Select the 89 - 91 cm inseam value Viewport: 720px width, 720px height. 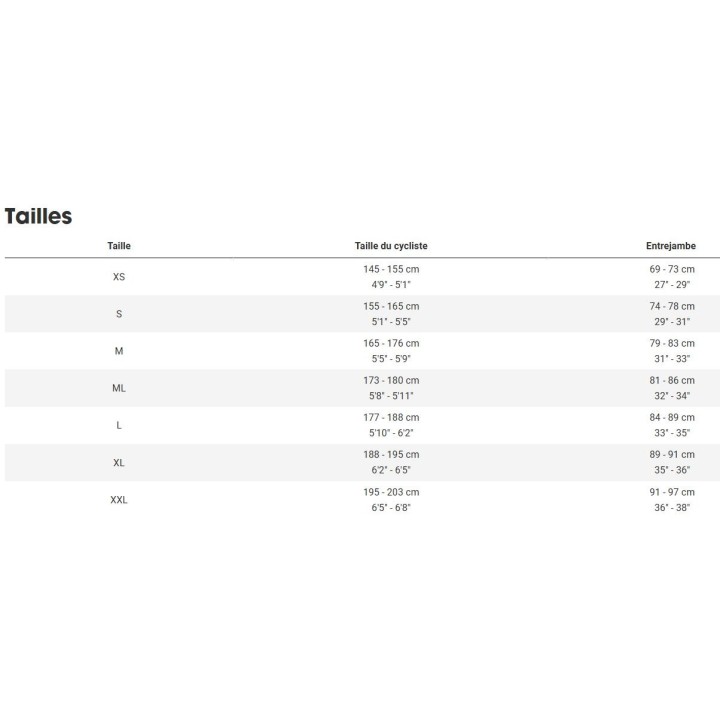coord(670,455)
